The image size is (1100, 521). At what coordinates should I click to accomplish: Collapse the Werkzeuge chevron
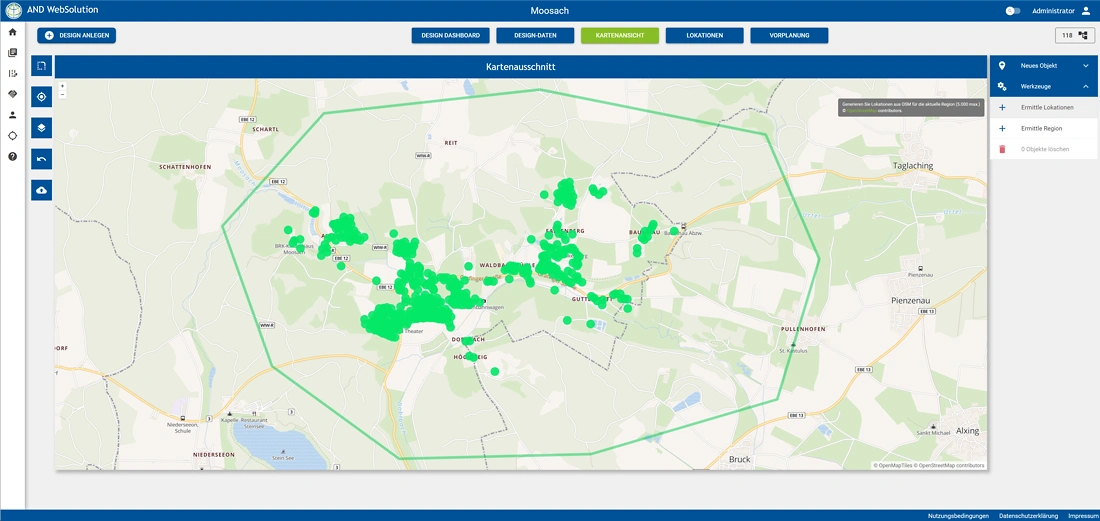pos(1085,86)
